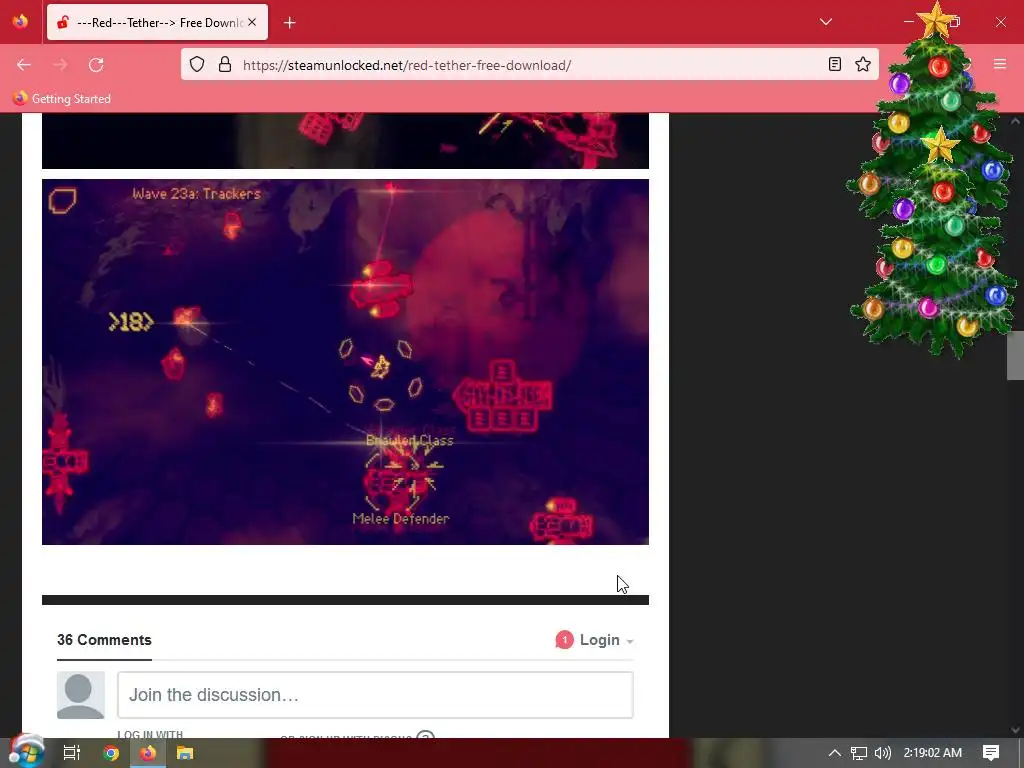Click the commenter avatar placeholder
1024x768 pixels.
coord(81,695)
